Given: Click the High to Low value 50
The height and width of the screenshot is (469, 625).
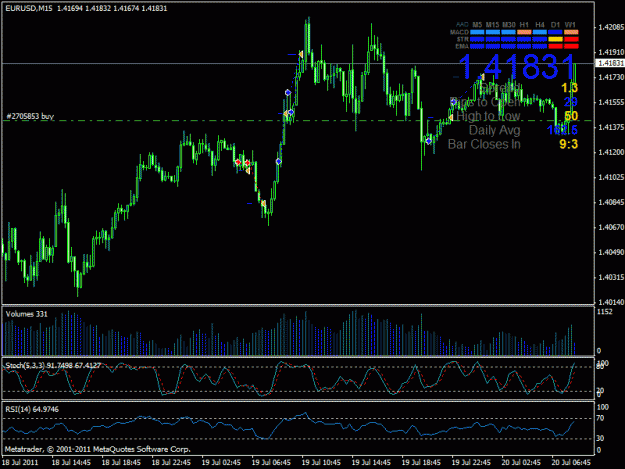Looking at the screenshot, I should tap(571, 116).
